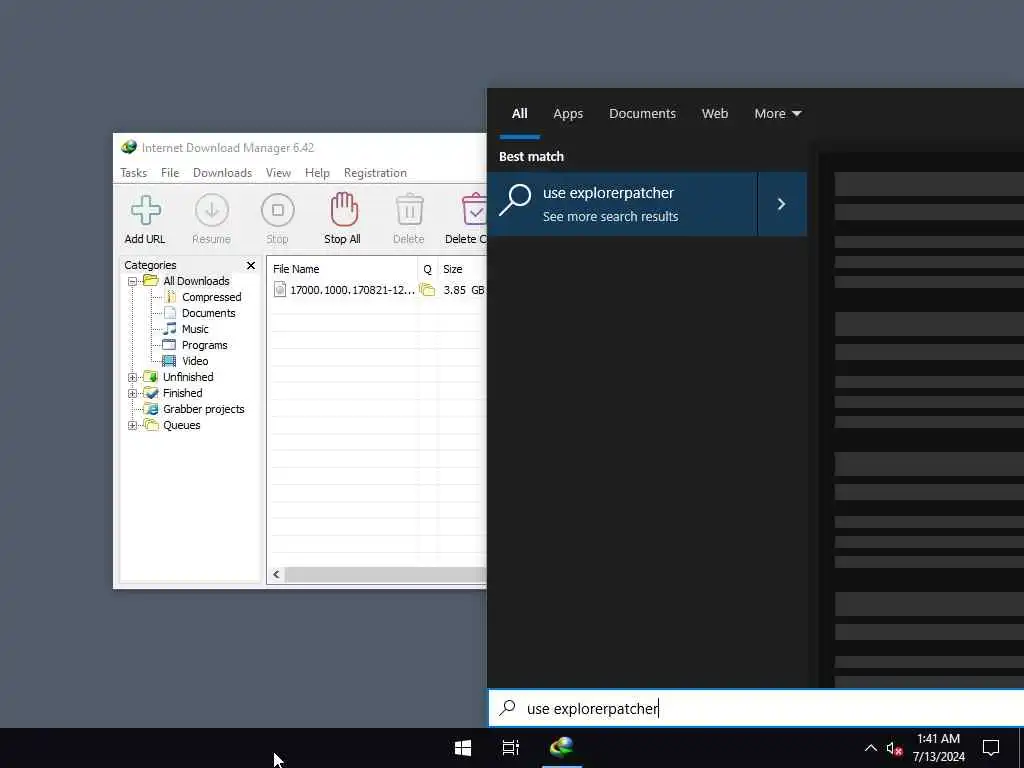The width and height of the screenshot is (1024, 768).
Task: Open the Registration menu
Action: (x=376, y=173)
